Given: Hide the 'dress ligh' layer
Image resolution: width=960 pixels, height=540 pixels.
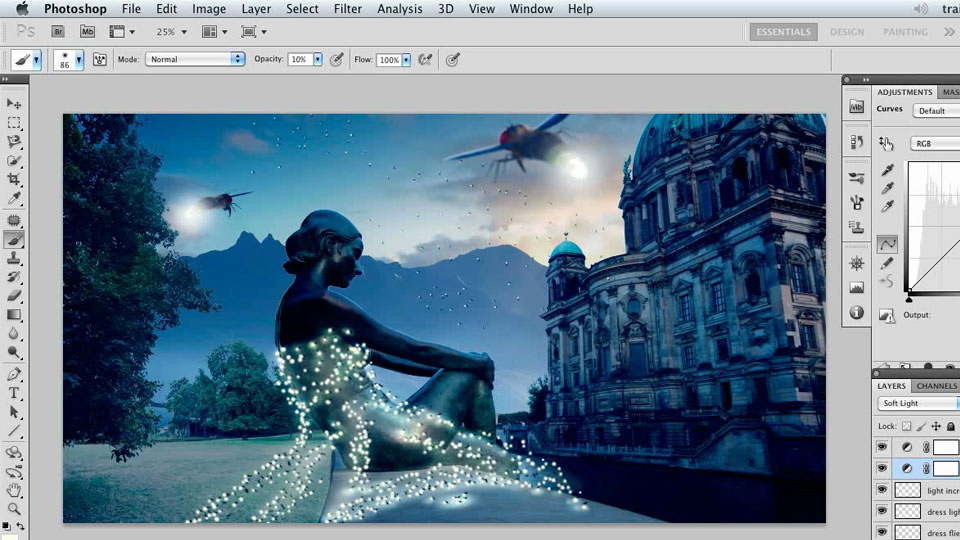Looking at the screenshot, I should click(882, 511).
